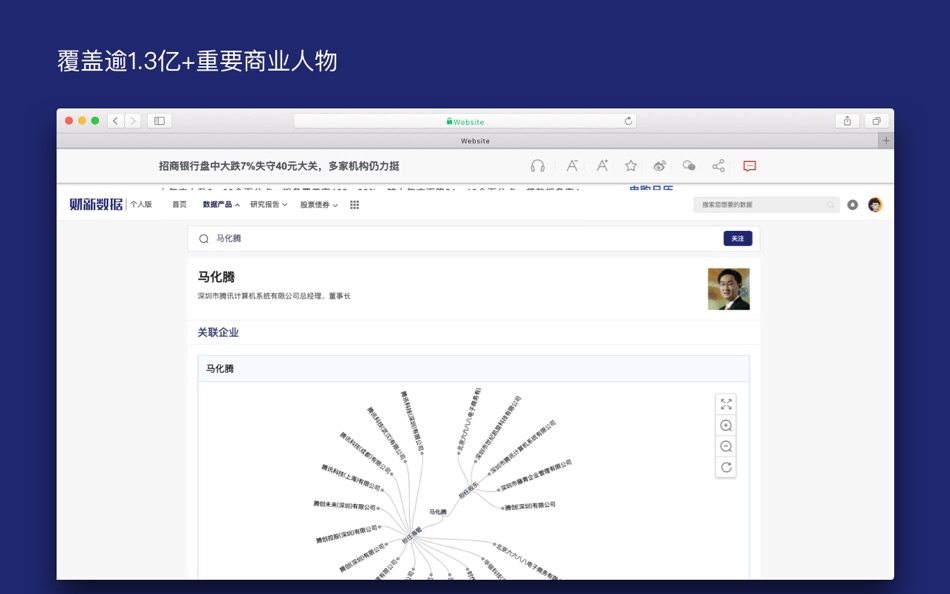Image resolution: width=950 pixels, height=594 pixels.
Task: Select 腾讯科技(成都)有限公司 node
Action: click(x=365, y=453)
